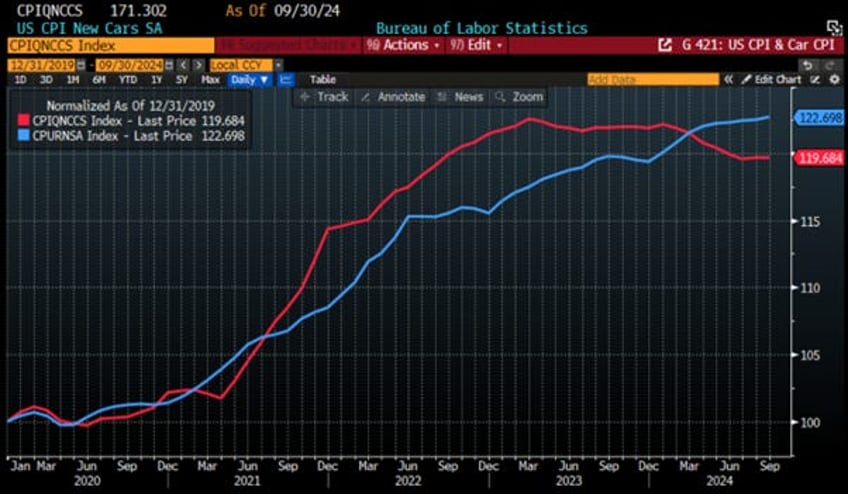Image resolution: width=848 pixels, height=494 pixels.
Task: Click the 171.302 last value in header
Action: click(x=138, y=10)
